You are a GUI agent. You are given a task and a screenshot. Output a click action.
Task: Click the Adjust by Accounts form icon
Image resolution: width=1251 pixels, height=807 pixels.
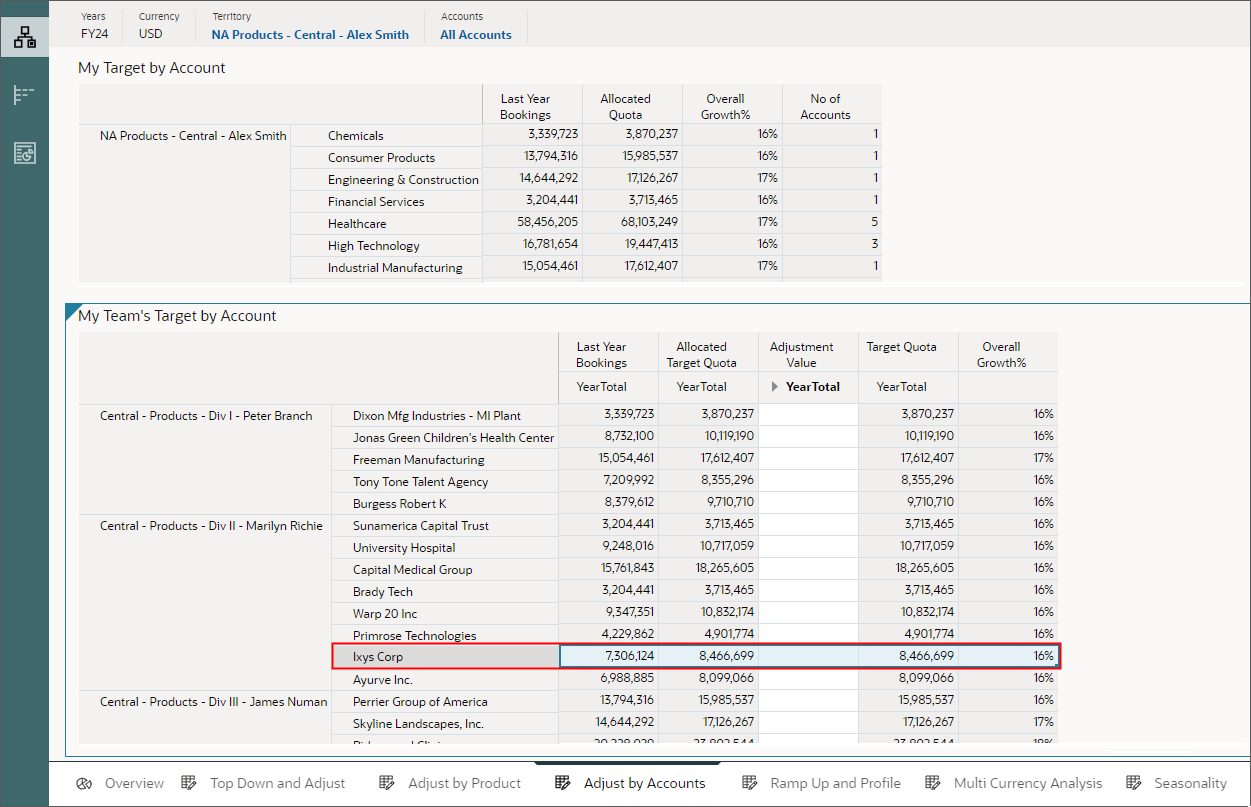coord(563,783)
